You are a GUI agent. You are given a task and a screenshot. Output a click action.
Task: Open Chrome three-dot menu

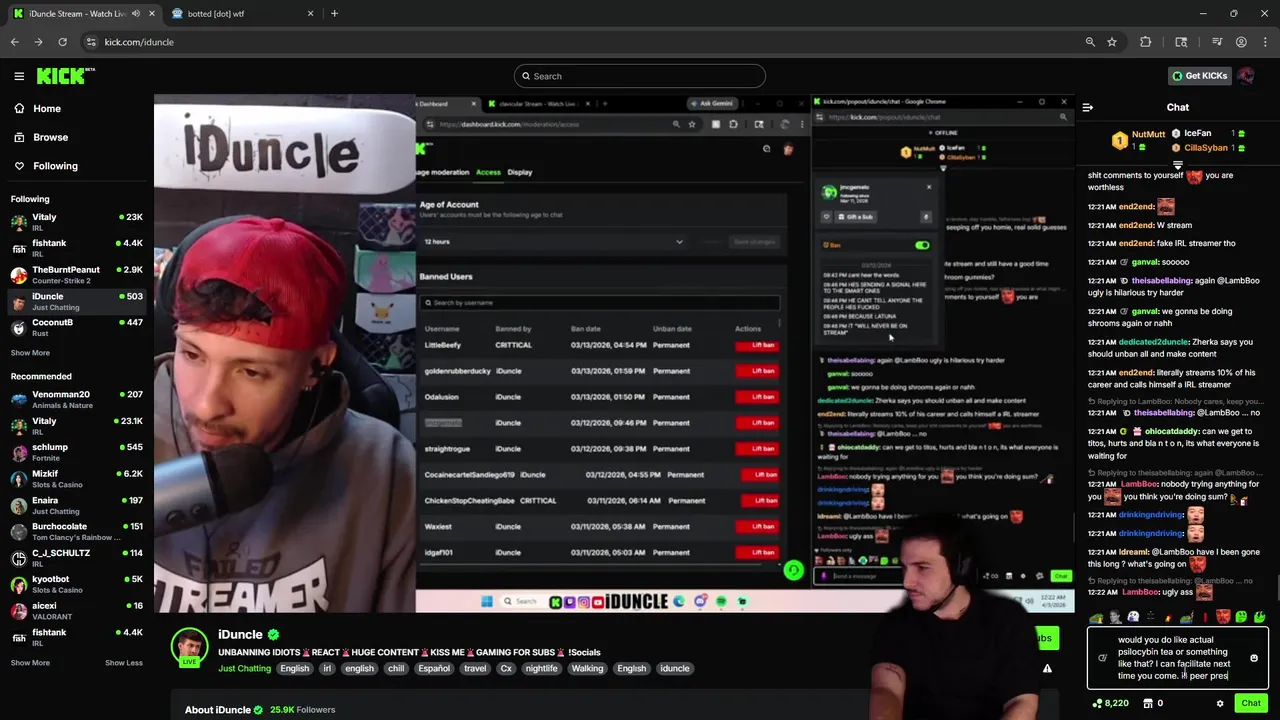coord(1265,42)
